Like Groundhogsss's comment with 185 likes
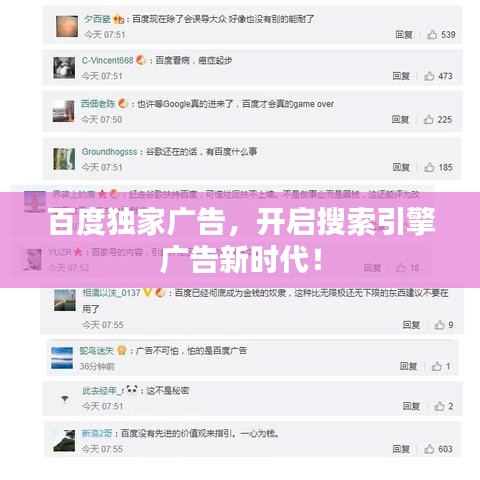 (x=429, y=167)
